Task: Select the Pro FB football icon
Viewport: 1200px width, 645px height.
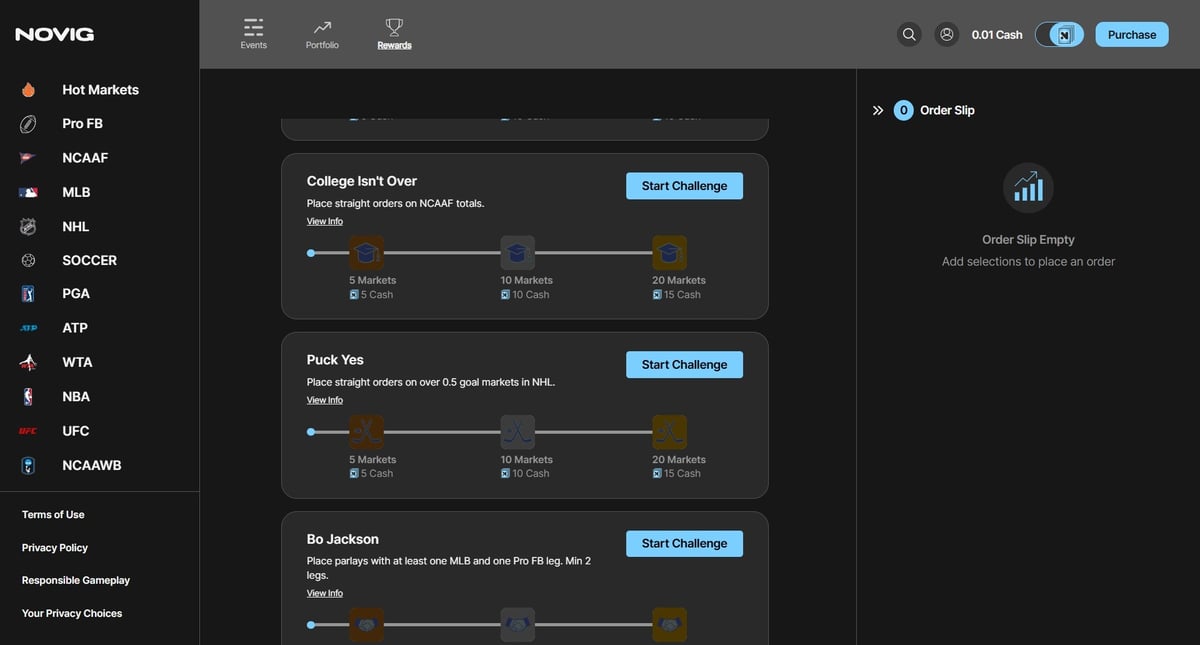Action: [x=28, y=124]
